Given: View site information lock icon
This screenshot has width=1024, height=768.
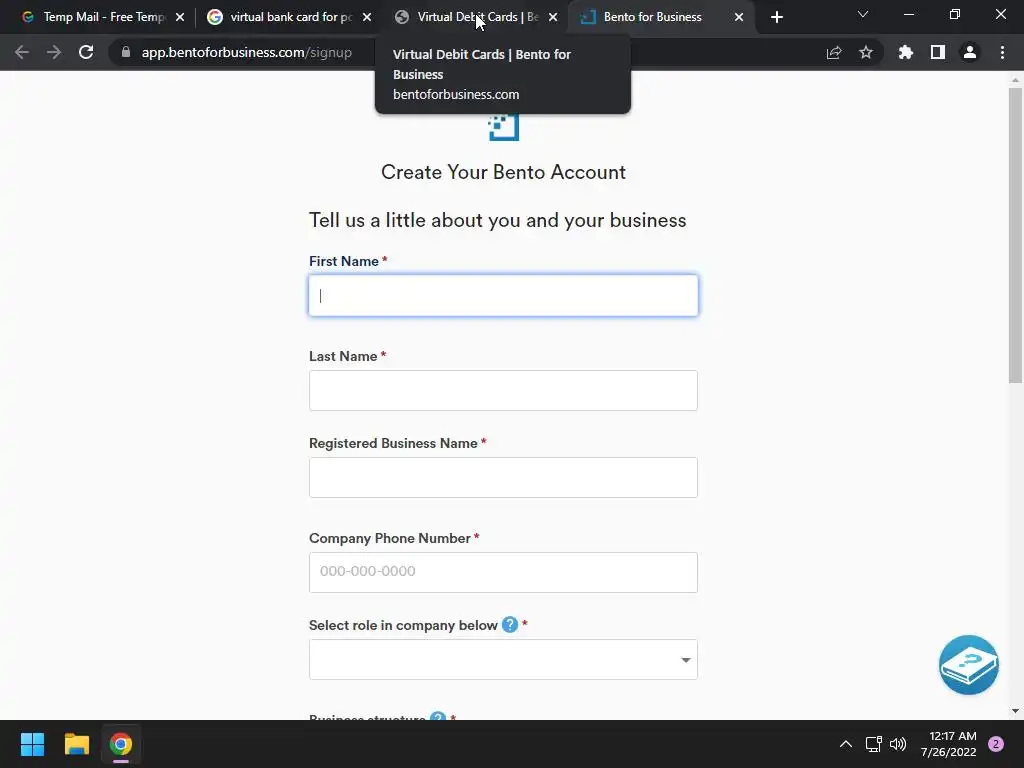Looking at the screenshot, I should click(x=126, y=52).
